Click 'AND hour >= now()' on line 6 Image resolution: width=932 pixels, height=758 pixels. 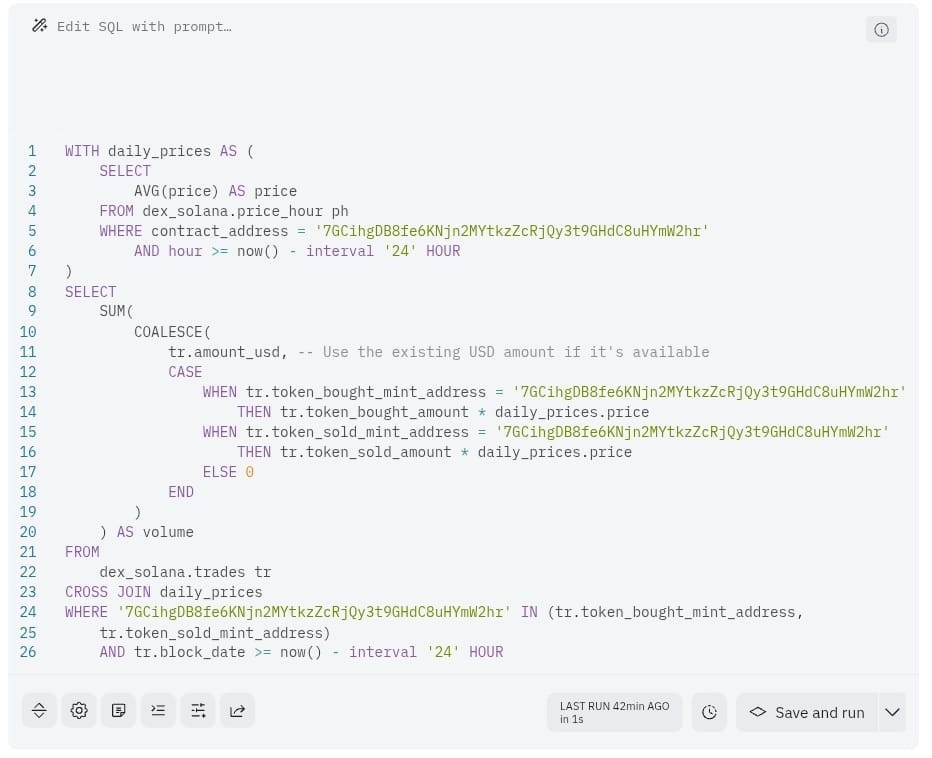tap(206, 251)
